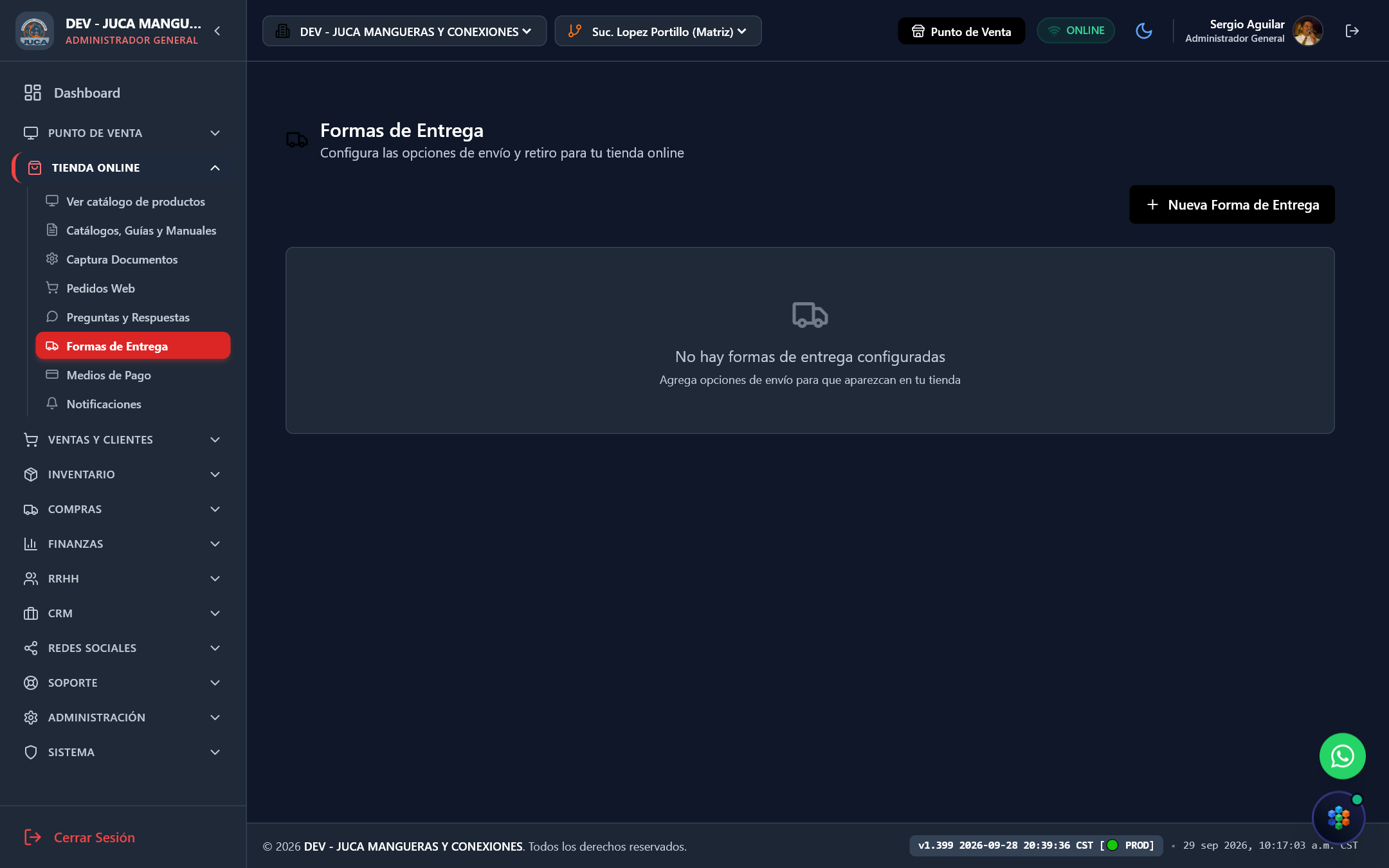1389x868 pixels.
Task: Expand the ADMINISTRACIÓN section
Action: [x=122, y=718]
